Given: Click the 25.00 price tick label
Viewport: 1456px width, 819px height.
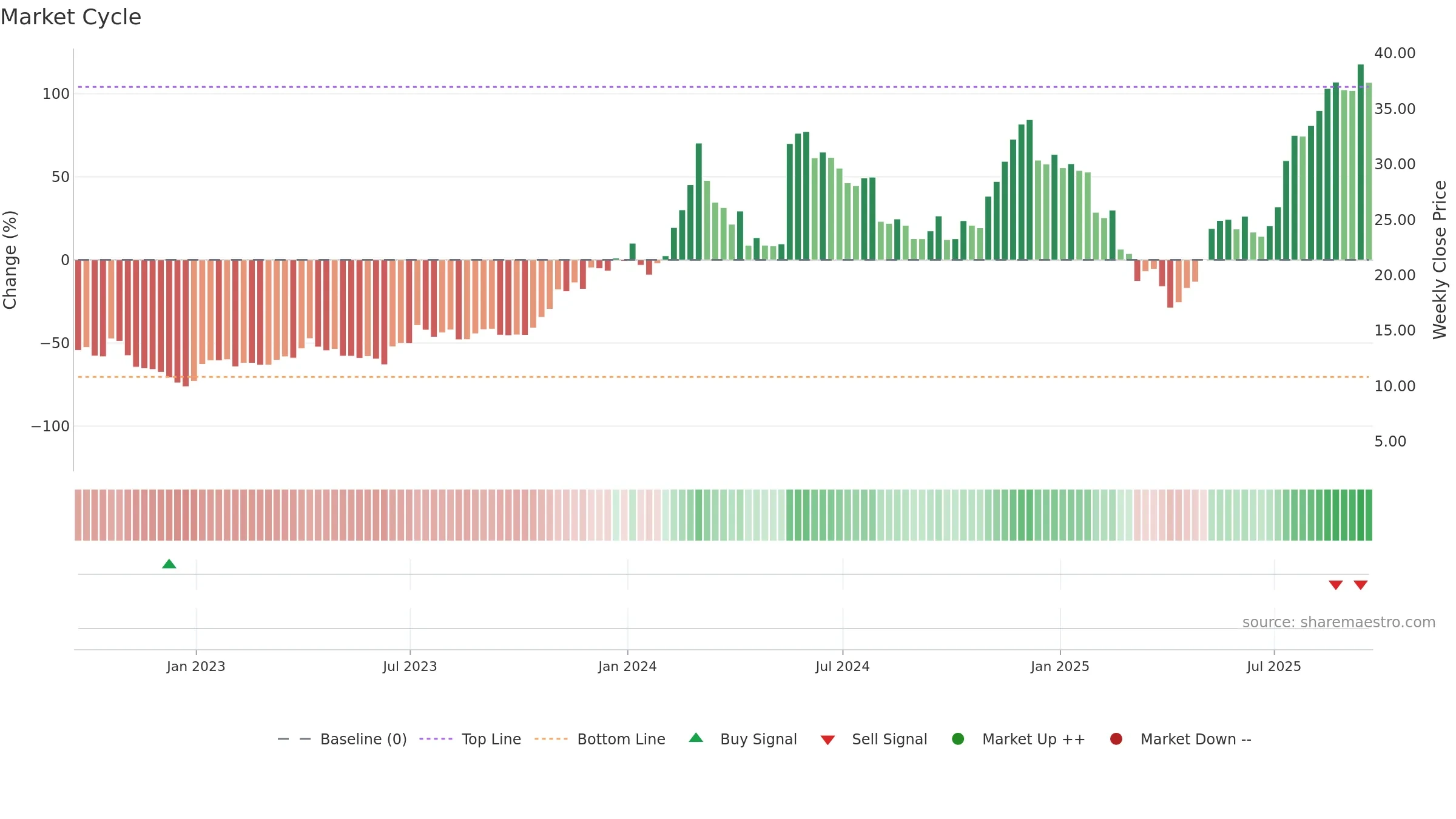Looking at the screenshot, I should tap(1395, 220).
